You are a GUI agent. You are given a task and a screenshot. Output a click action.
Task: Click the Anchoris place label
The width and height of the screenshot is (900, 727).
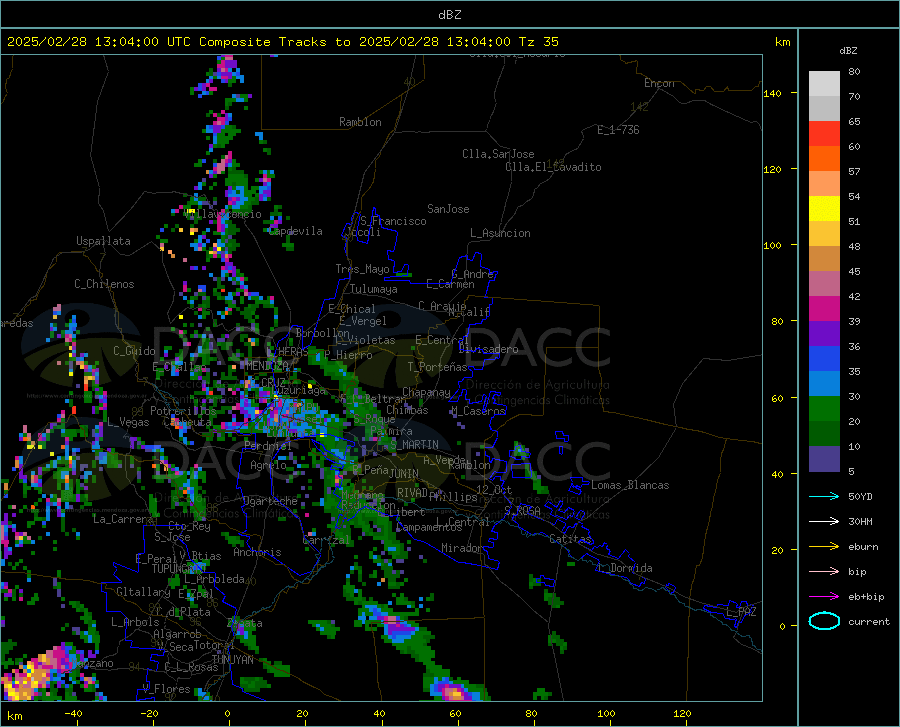point(257,552)
